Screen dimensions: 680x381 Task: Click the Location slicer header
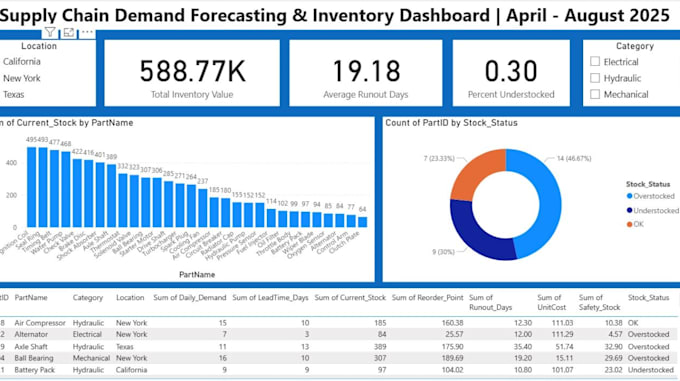click(x=39, y=46)
